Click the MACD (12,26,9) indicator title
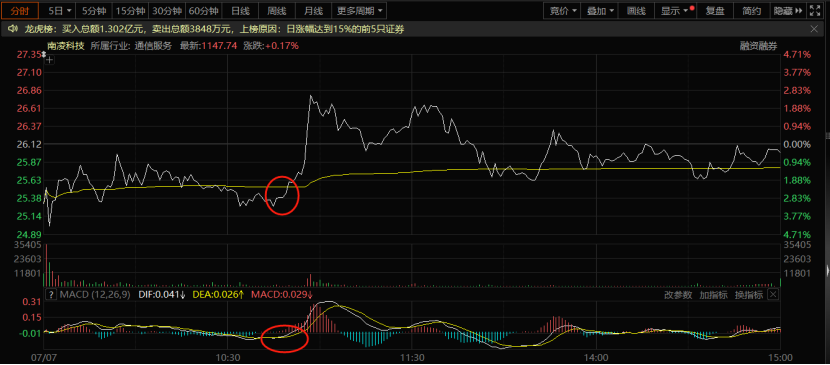The height and width of the screenshot is (365, 830). pos(94,295)
